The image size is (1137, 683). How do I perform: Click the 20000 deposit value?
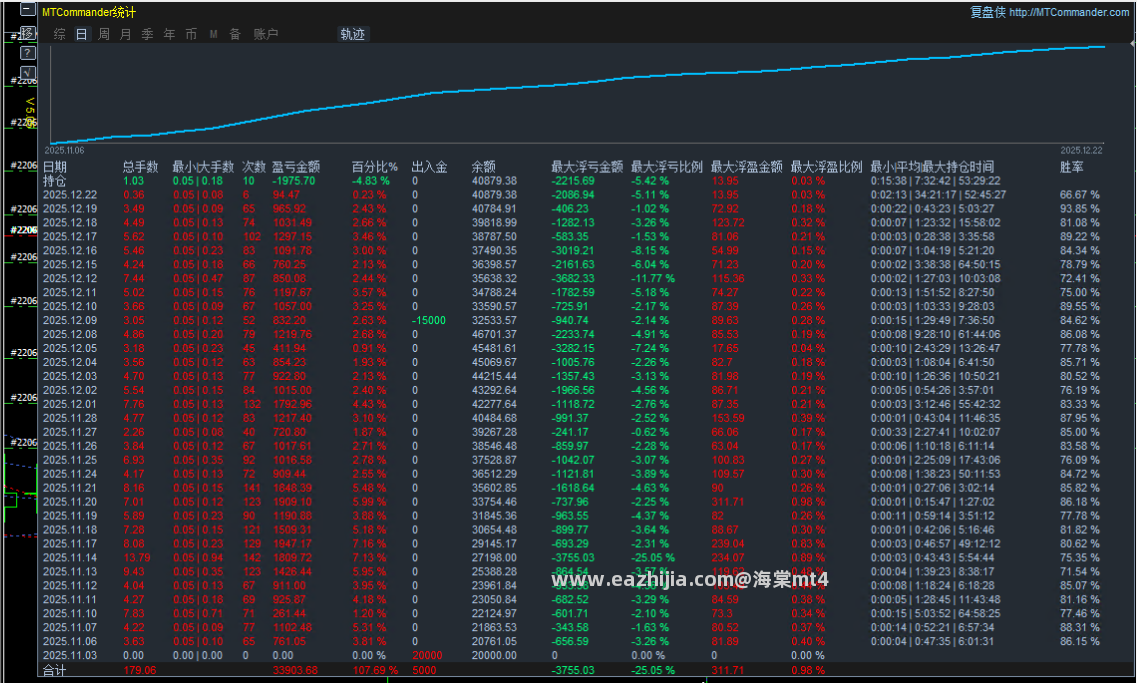click(x=427, y=655)
